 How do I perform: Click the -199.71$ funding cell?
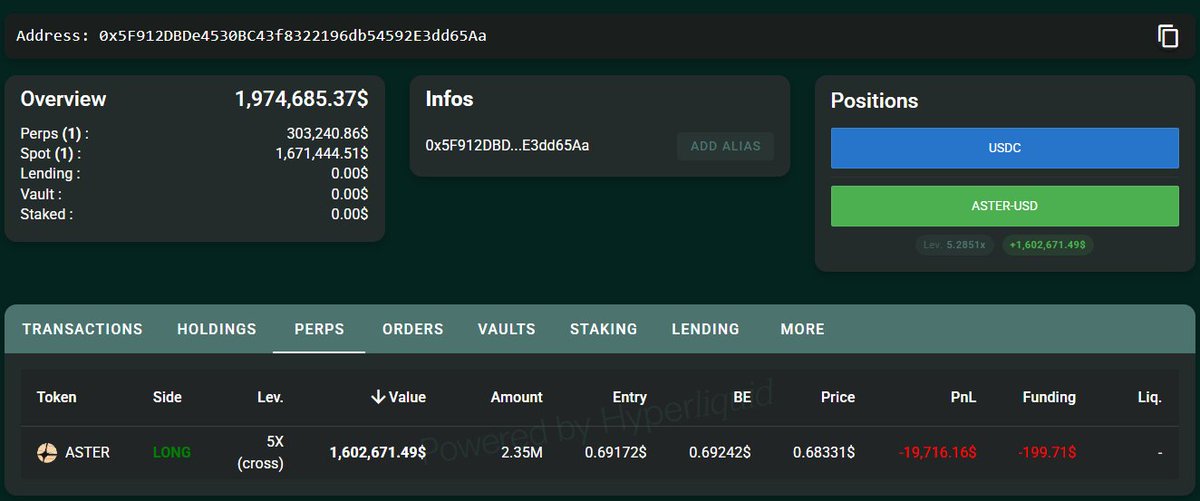coord(1047,453)
